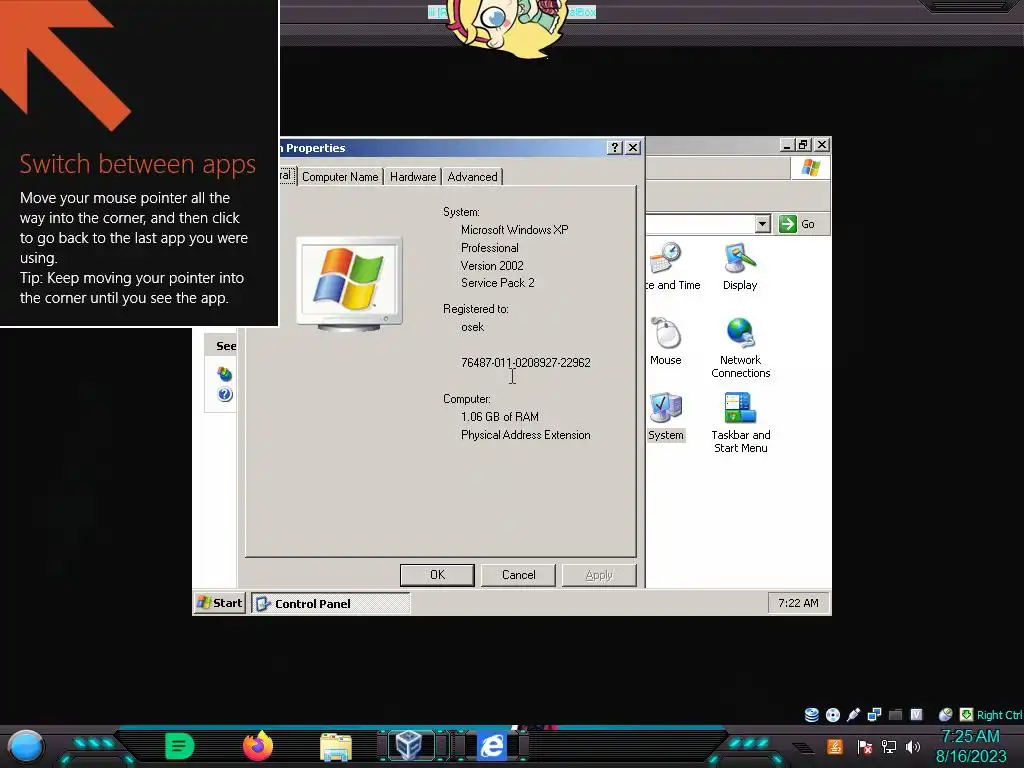The image size is (1024, 768).
Task: Click the product ID 76487-011-0208927-22962
Action: pos(526,362)
